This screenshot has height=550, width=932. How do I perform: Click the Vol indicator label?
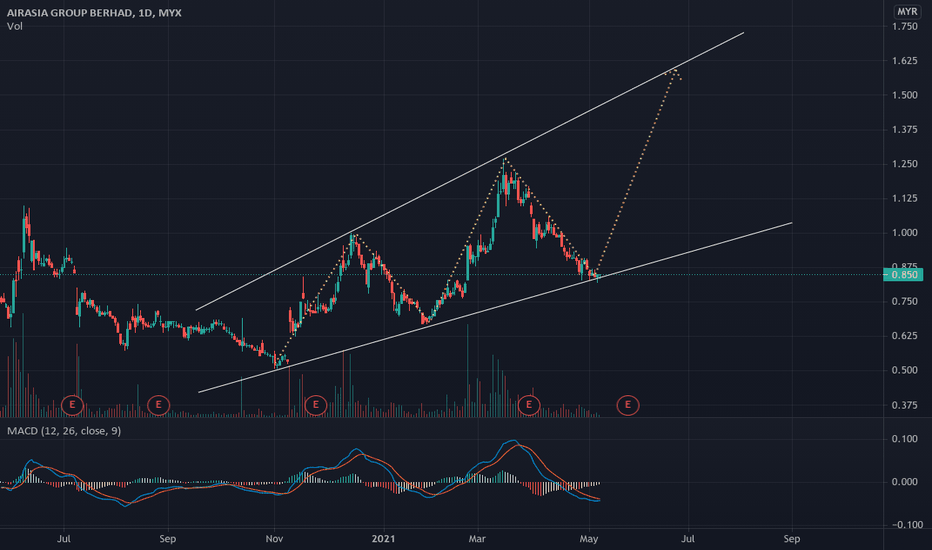[15, 26]
